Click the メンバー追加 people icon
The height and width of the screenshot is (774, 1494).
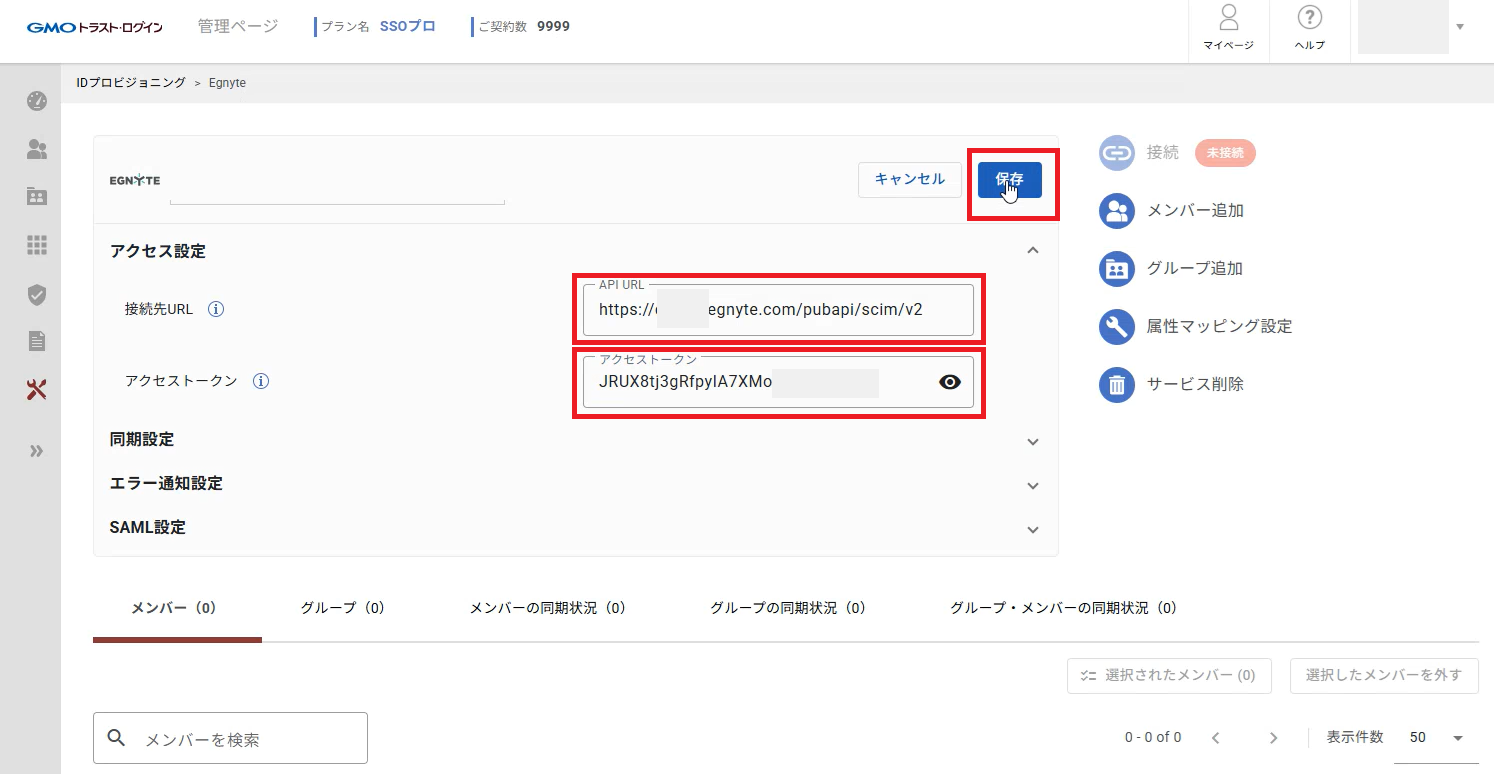click(1116, 211)
